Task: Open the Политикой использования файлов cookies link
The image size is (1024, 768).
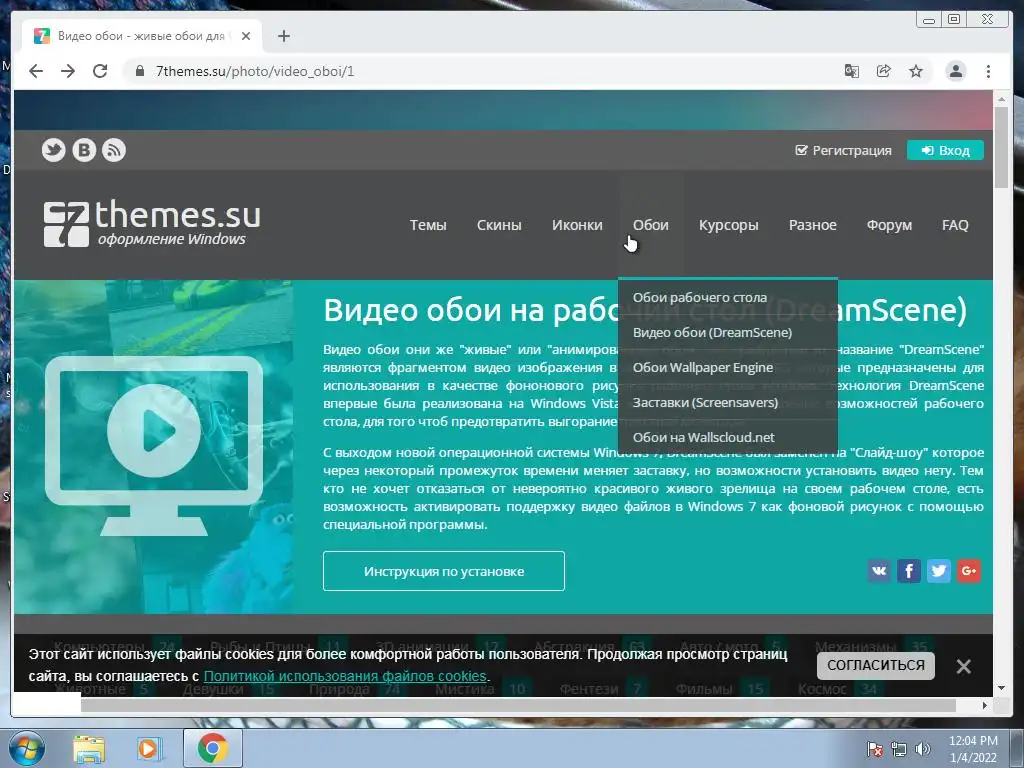Action: (x=345, y=676)
